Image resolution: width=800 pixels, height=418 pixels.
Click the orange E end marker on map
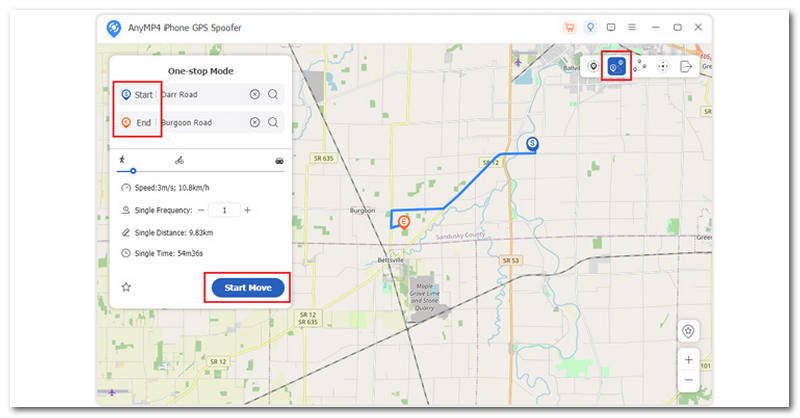pos(404,222)
